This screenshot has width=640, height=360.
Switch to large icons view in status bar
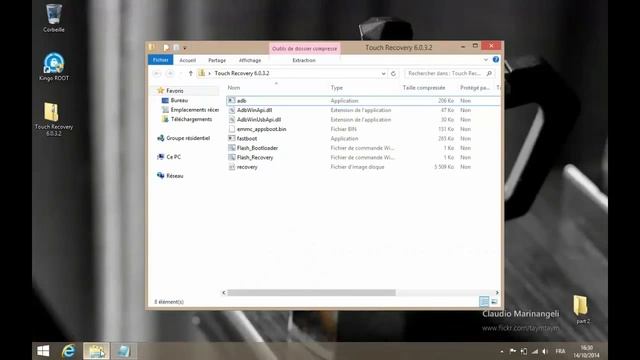494,301
